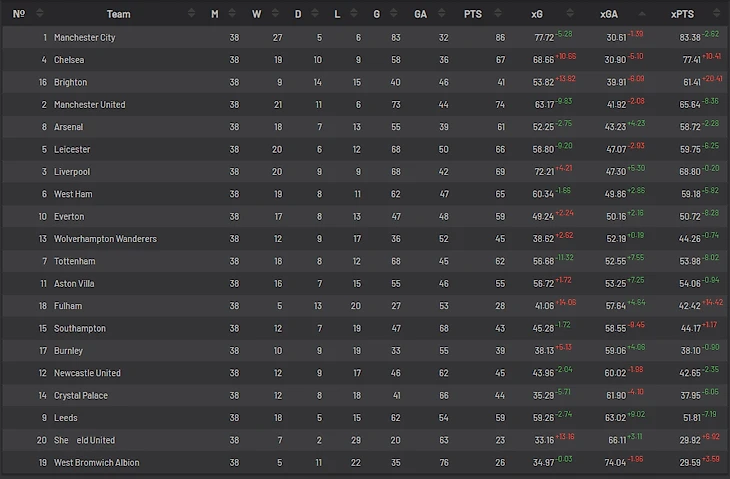The image size is (730, 479).
Task: Open the Manchester City team link
Action: 84,37
